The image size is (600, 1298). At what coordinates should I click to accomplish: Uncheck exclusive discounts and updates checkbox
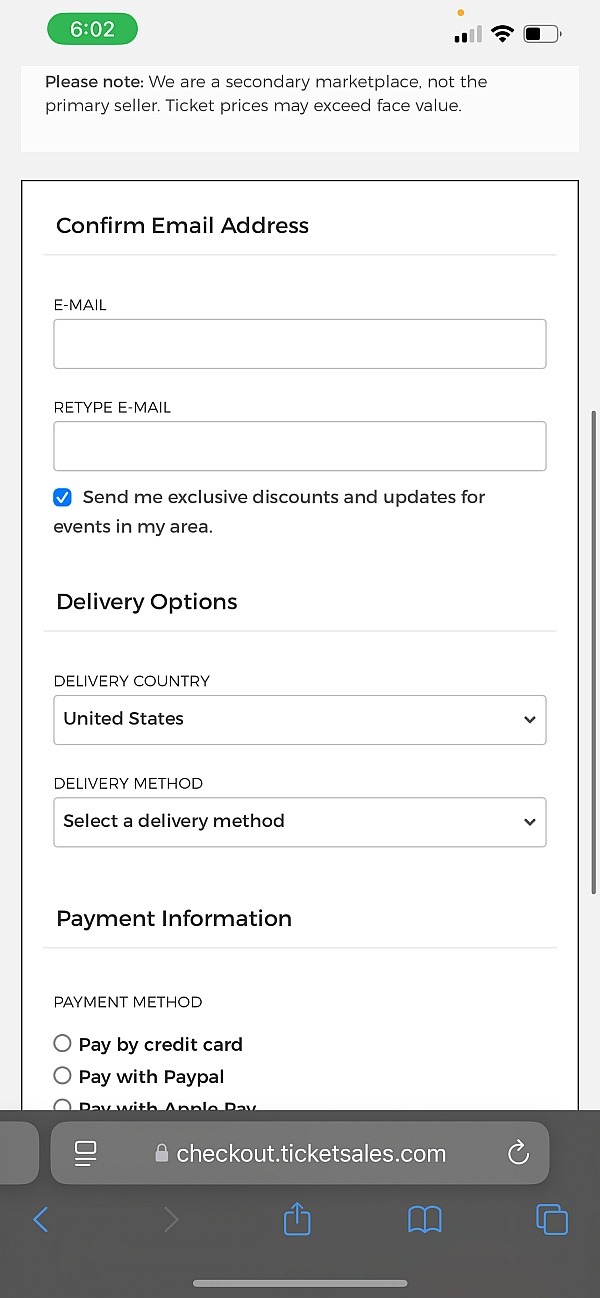click(63, 497)
